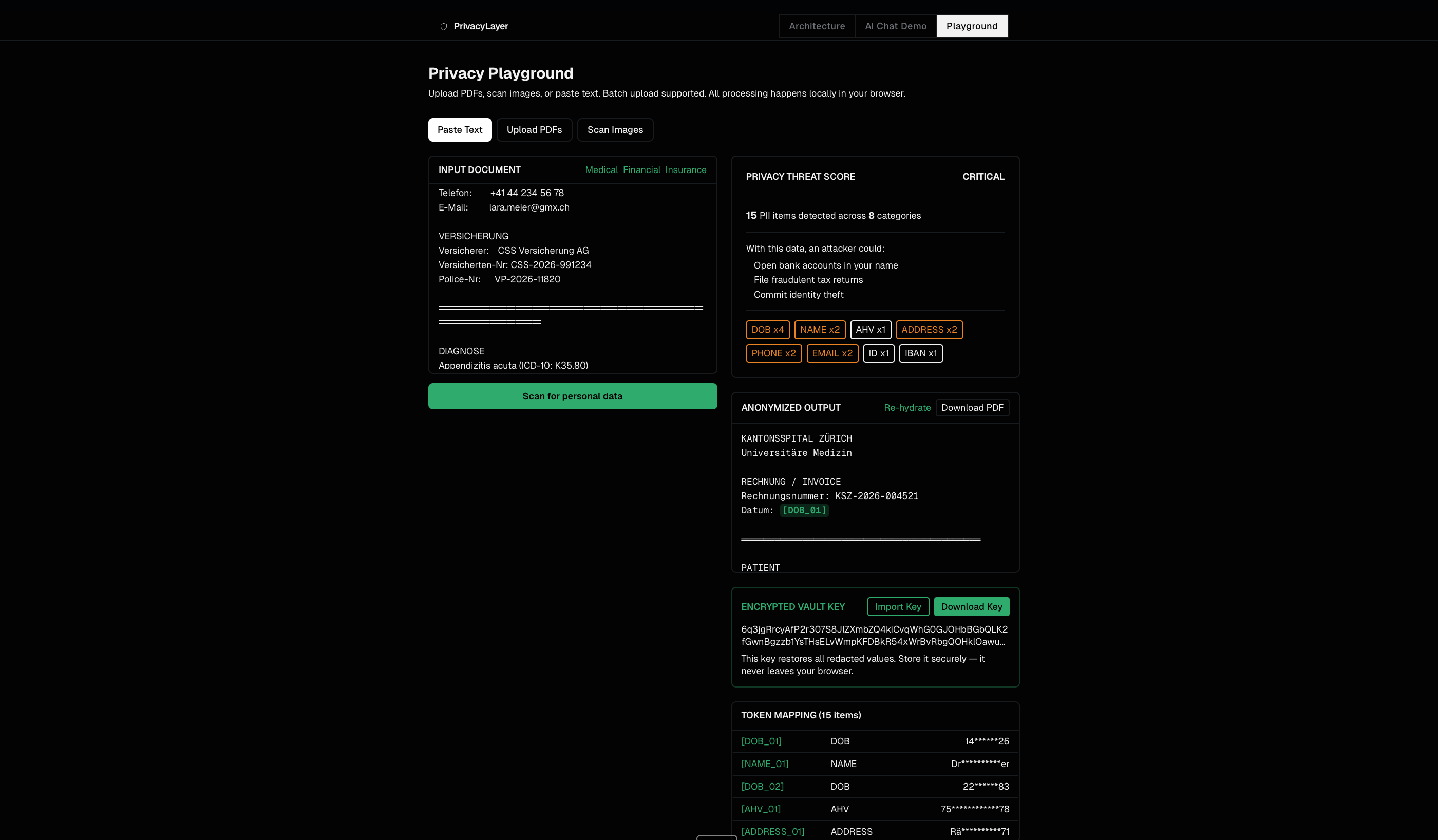Open the Architecture tab

click(817, 26)
